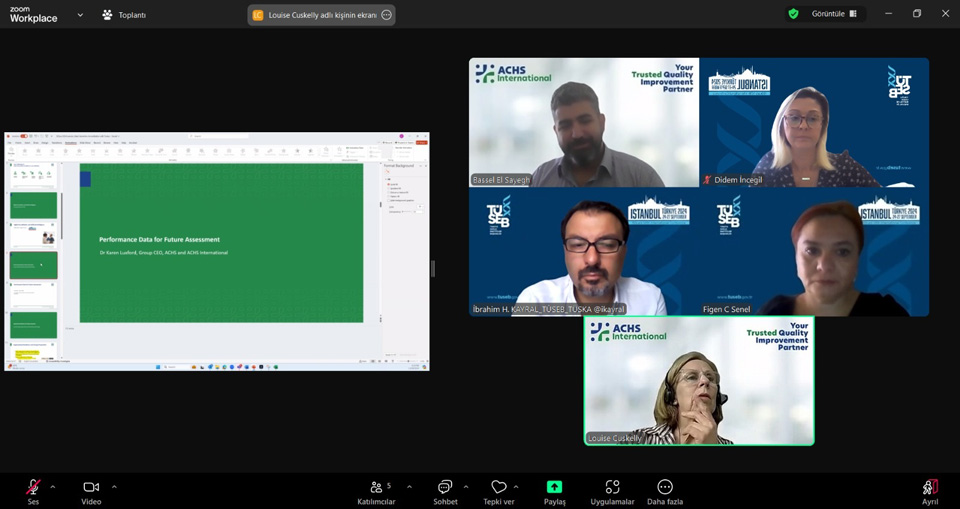Click the Ayrıl leave meeting button

[x=930, y=487]
